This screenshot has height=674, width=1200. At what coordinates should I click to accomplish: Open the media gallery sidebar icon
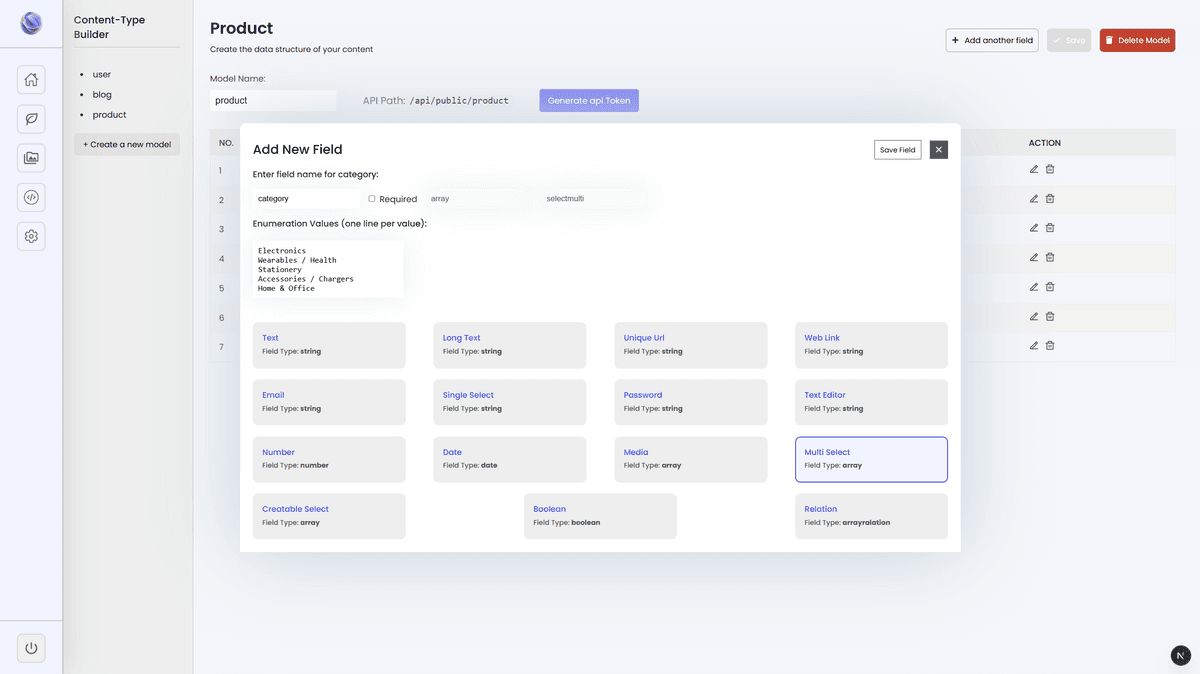pos(31,158)
